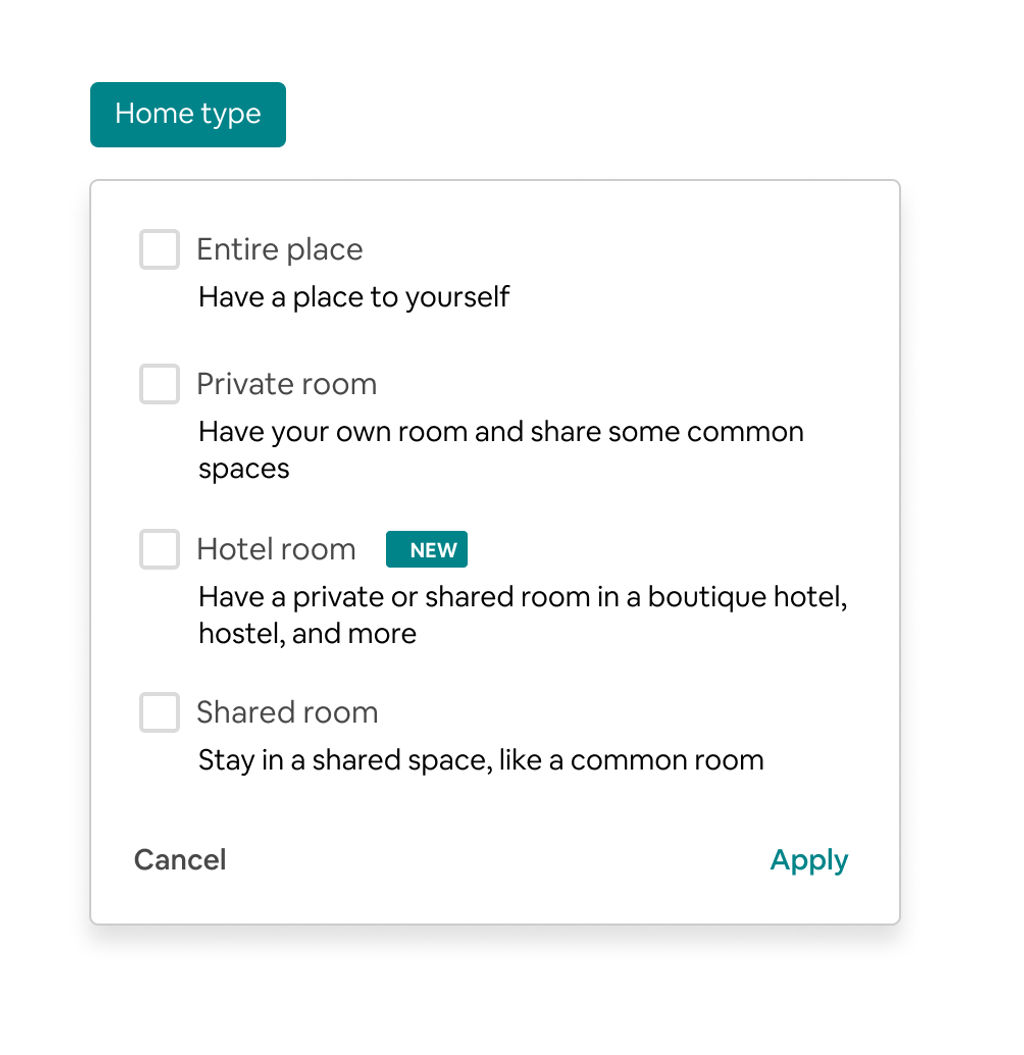Click the Hotel room label

tap(276, 549)
